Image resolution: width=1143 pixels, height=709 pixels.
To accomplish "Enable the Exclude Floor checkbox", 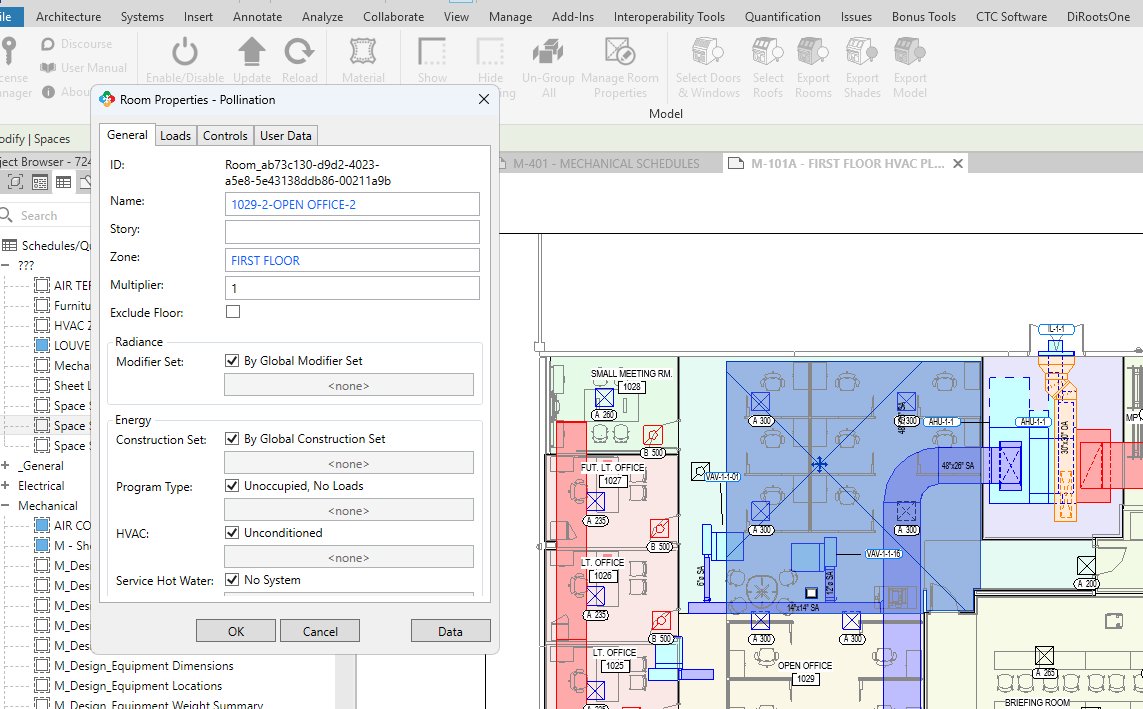I will point(233,312).
